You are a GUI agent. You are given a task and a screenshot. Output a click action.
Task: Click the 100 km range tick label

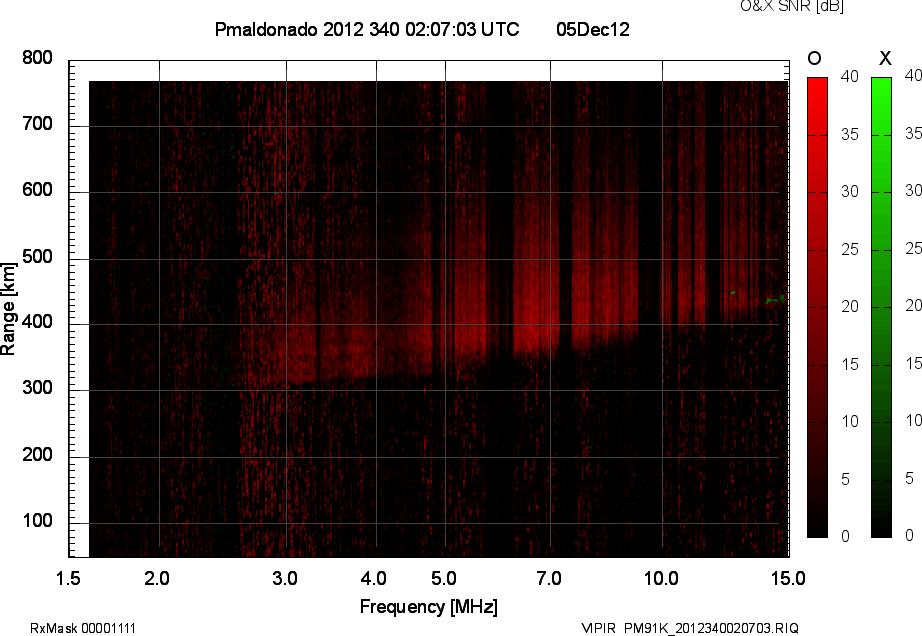pos(37,521)
